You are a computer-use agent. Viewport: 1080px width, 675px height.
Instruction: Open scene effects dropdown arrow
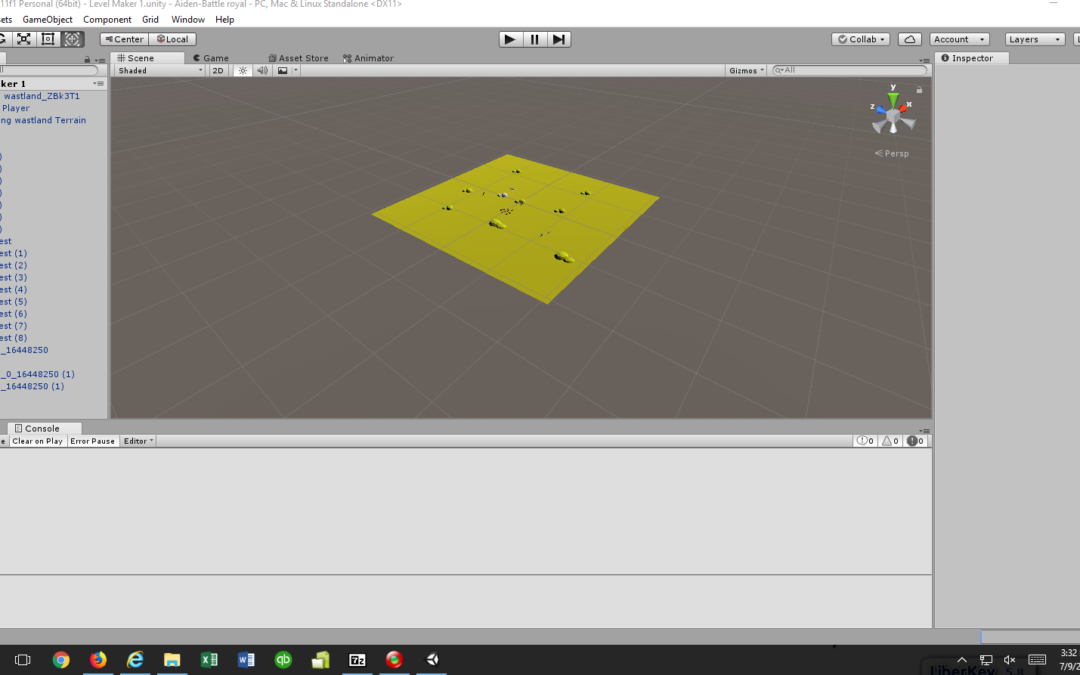295,70
